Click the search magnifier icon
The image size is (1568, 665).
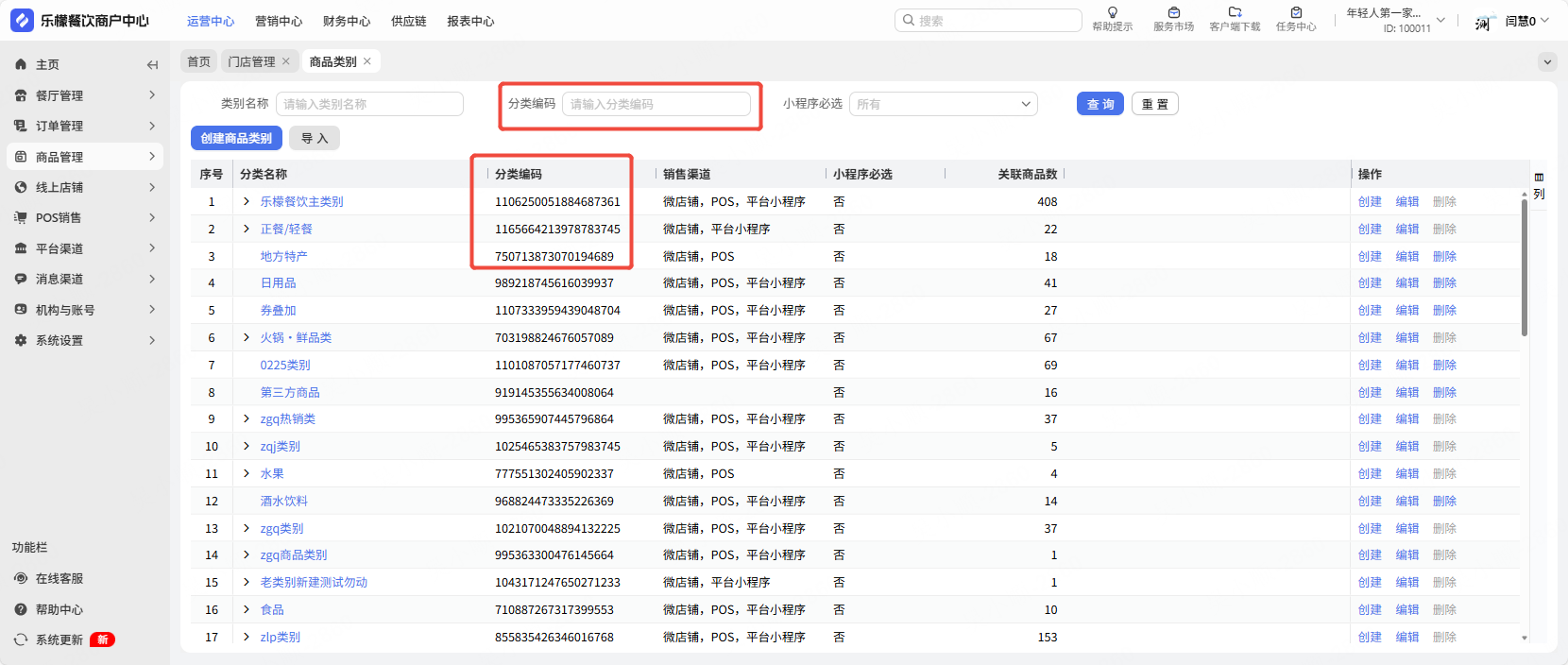909,20
